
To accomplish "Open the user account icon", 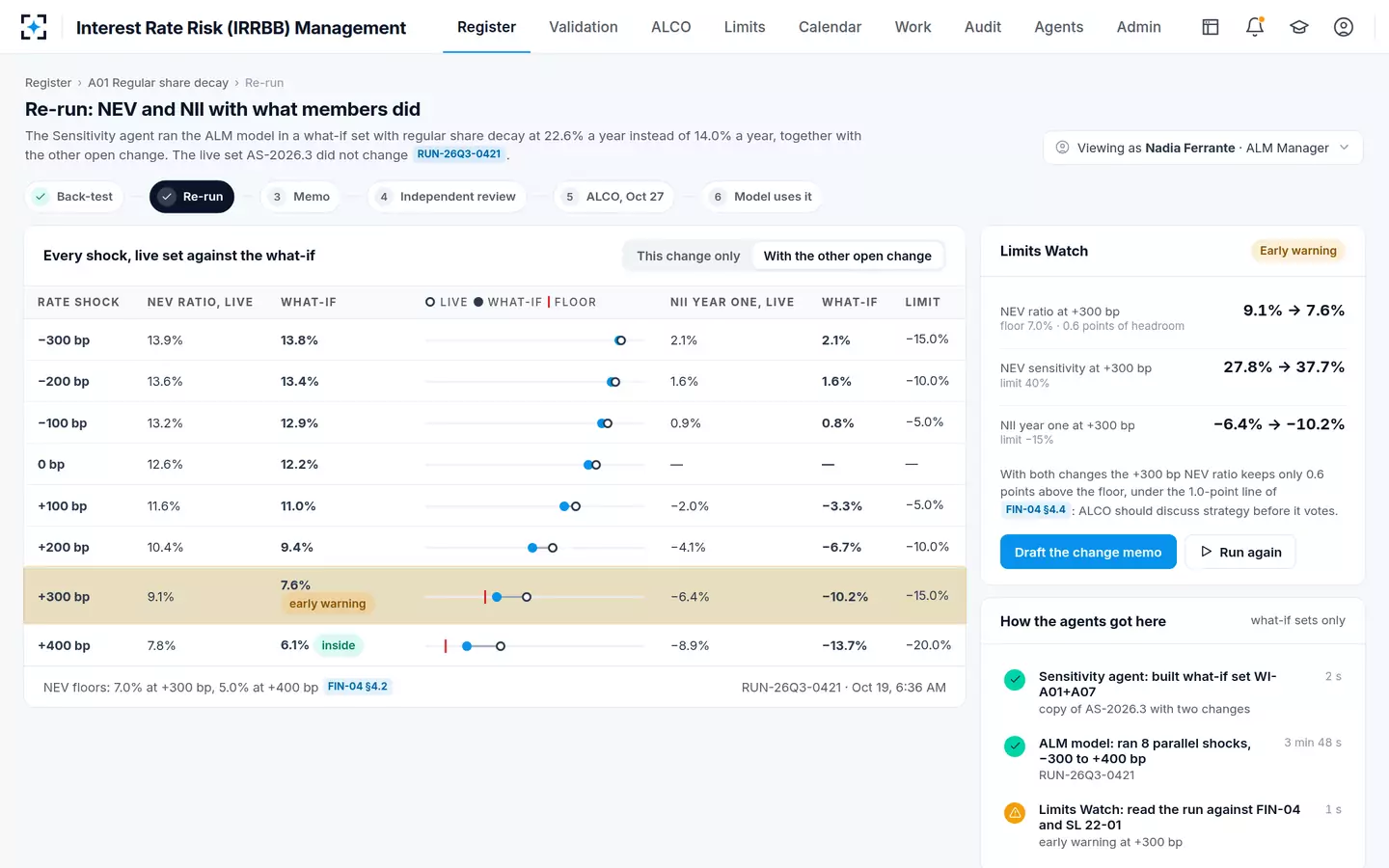I will click(1344, 27).
